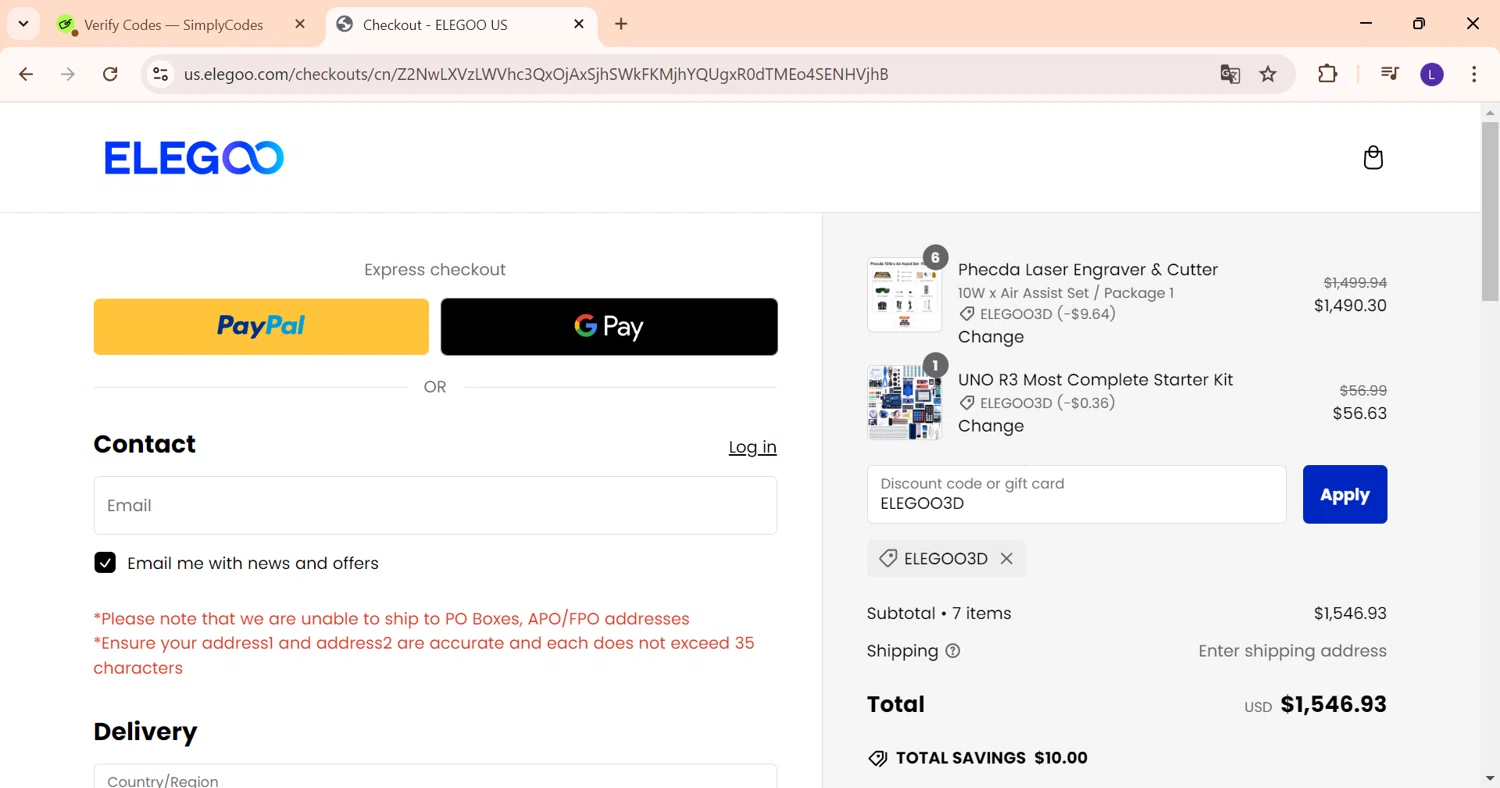Click the Google Translate icon in address bar
1500x788 pixels.
point(1230,74)
